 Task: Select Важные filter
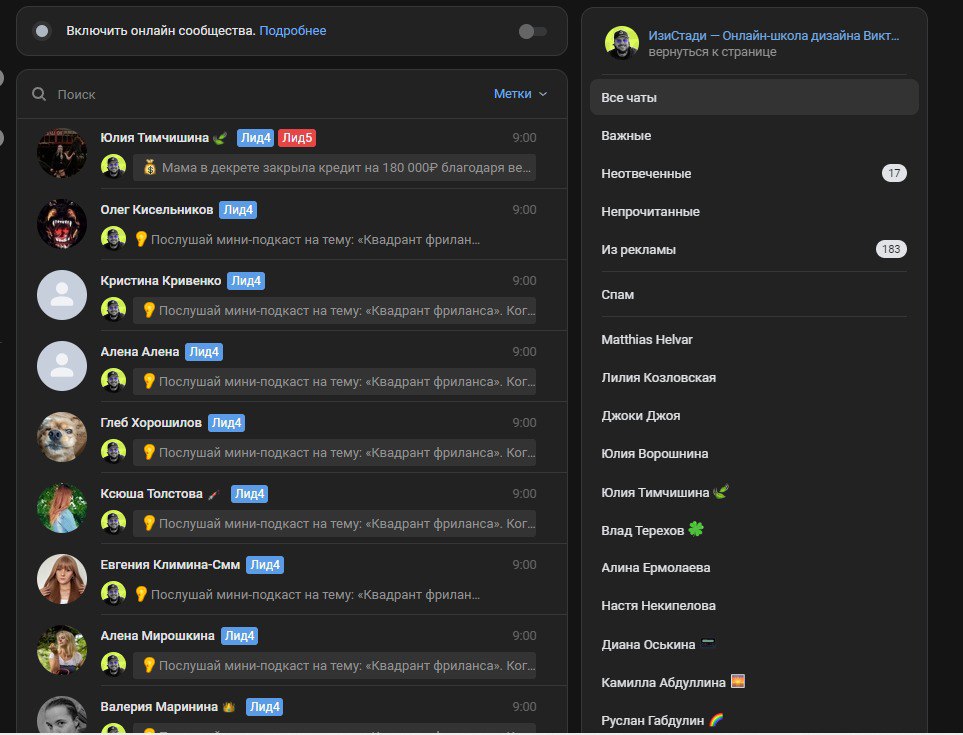754,136
